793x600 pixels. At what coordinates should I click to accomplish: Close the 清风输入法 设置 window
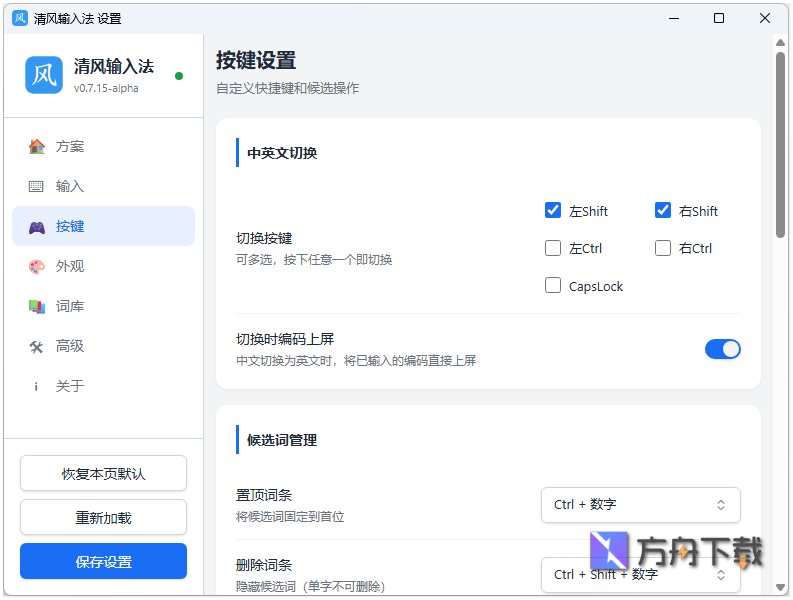pos(765,19)
